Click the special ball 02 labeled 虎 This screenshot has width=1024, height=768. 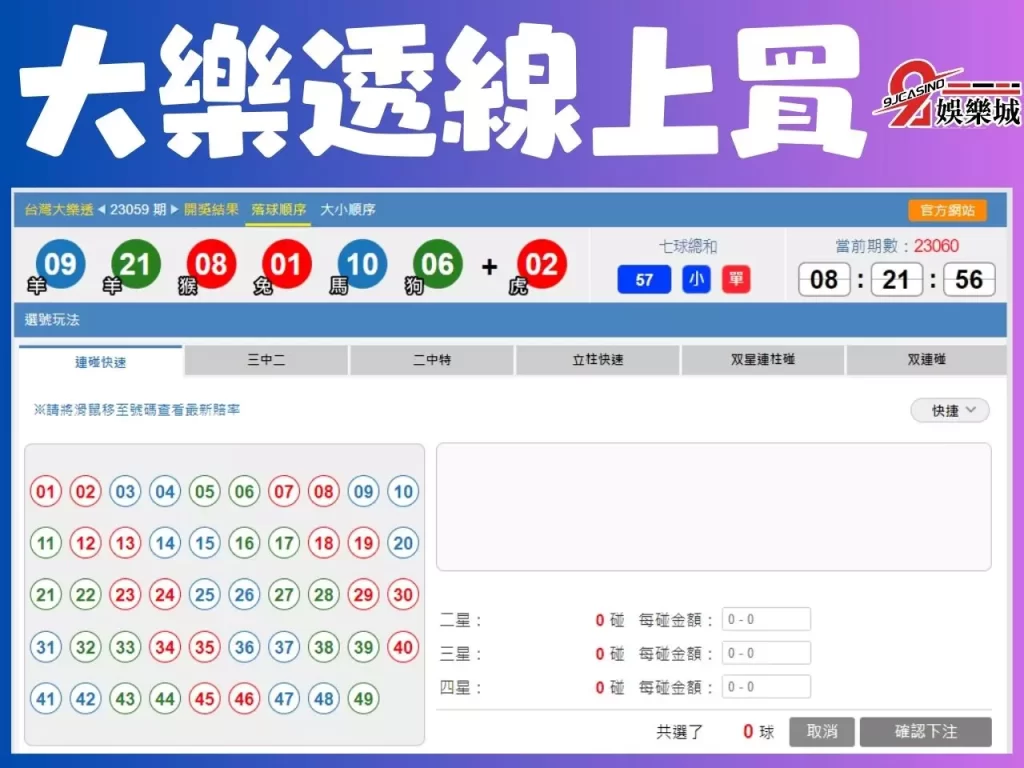[541, 265]
